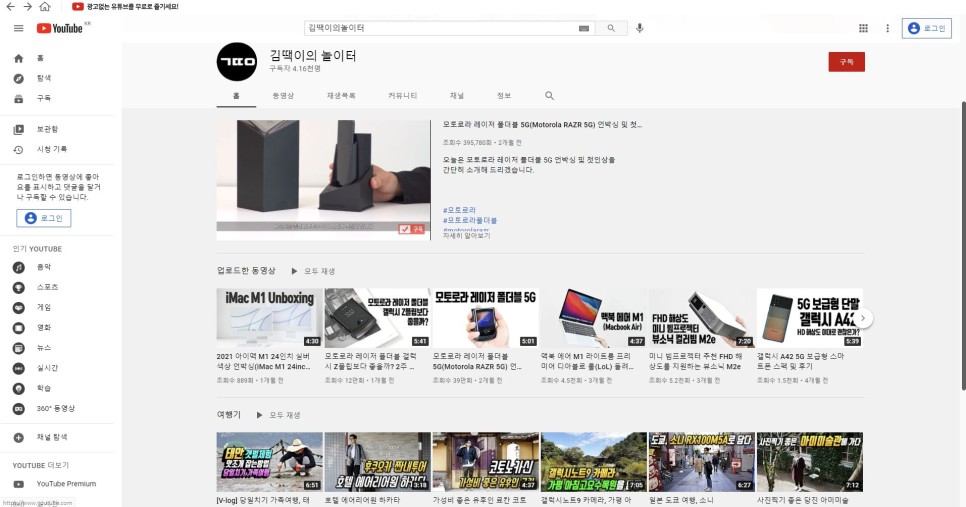Open browser home page icon
The width and height of the screenshot is (966, 507).
(x=45, y=7)
